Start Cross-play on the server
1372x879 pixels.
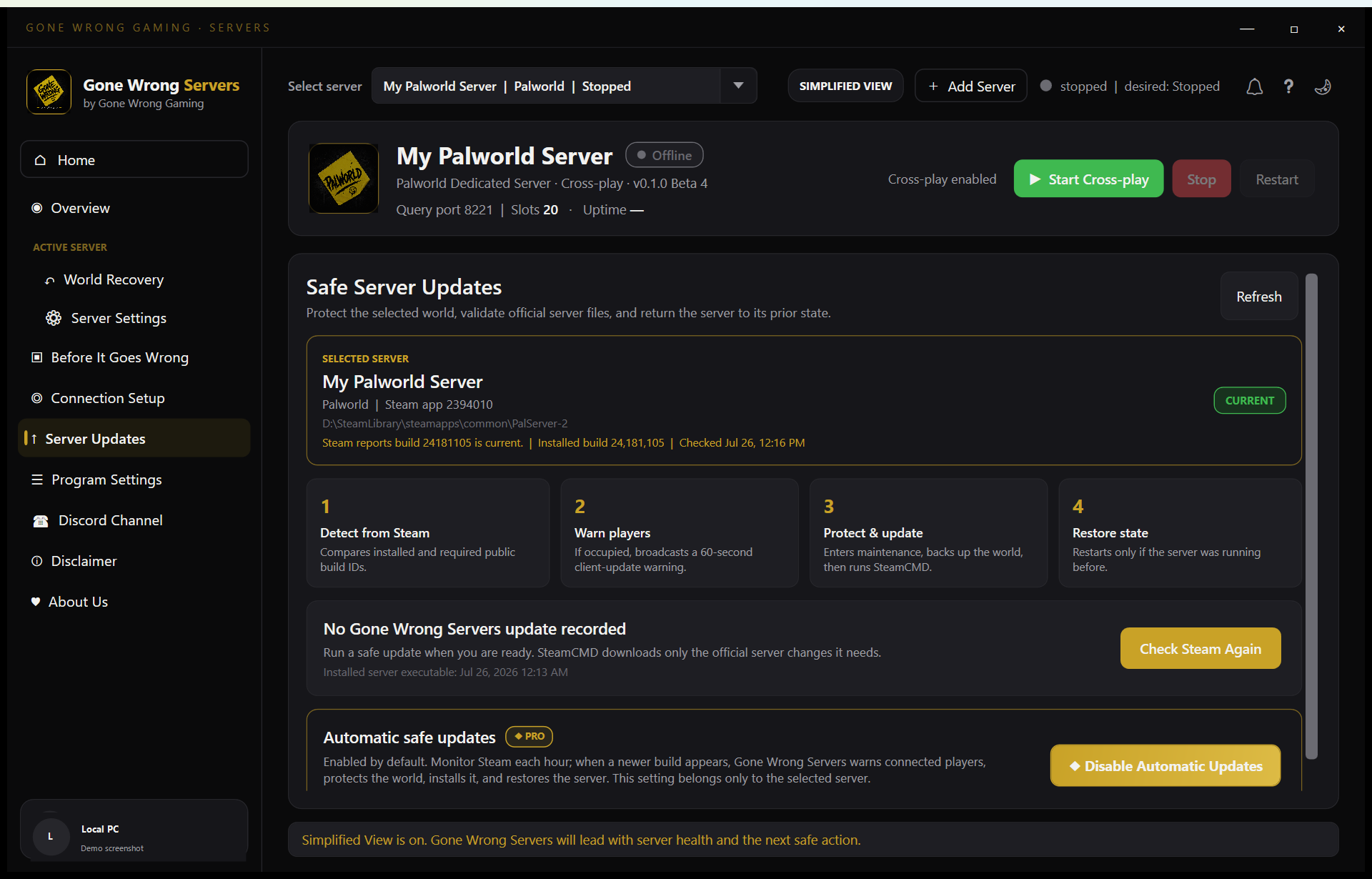click(1088, 179)
